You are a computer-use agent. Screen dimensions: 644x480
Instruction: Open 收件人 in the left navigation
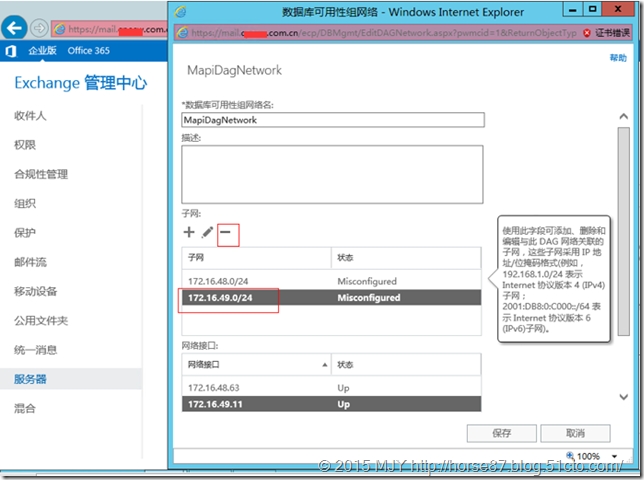[30, 116]
